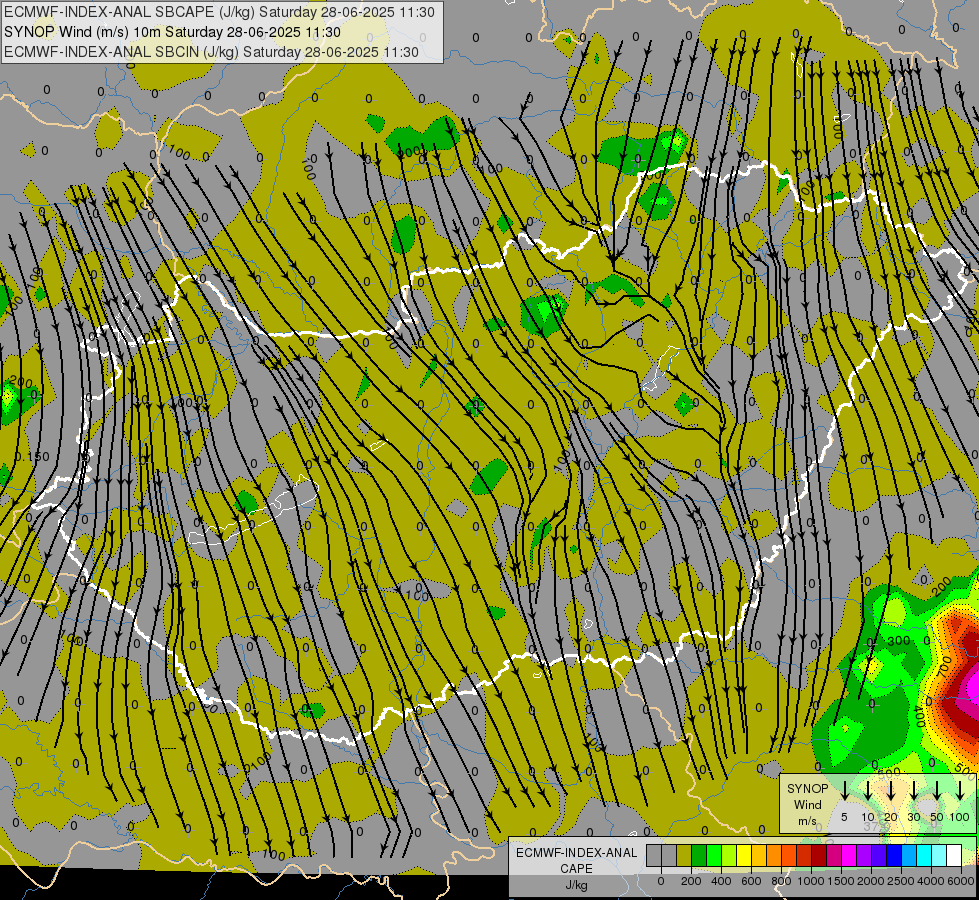The height and width of the screenshot is (900, 979).
Task: Click the 5 m/s wind arrow in legend
Action: [x=844, y=791]
